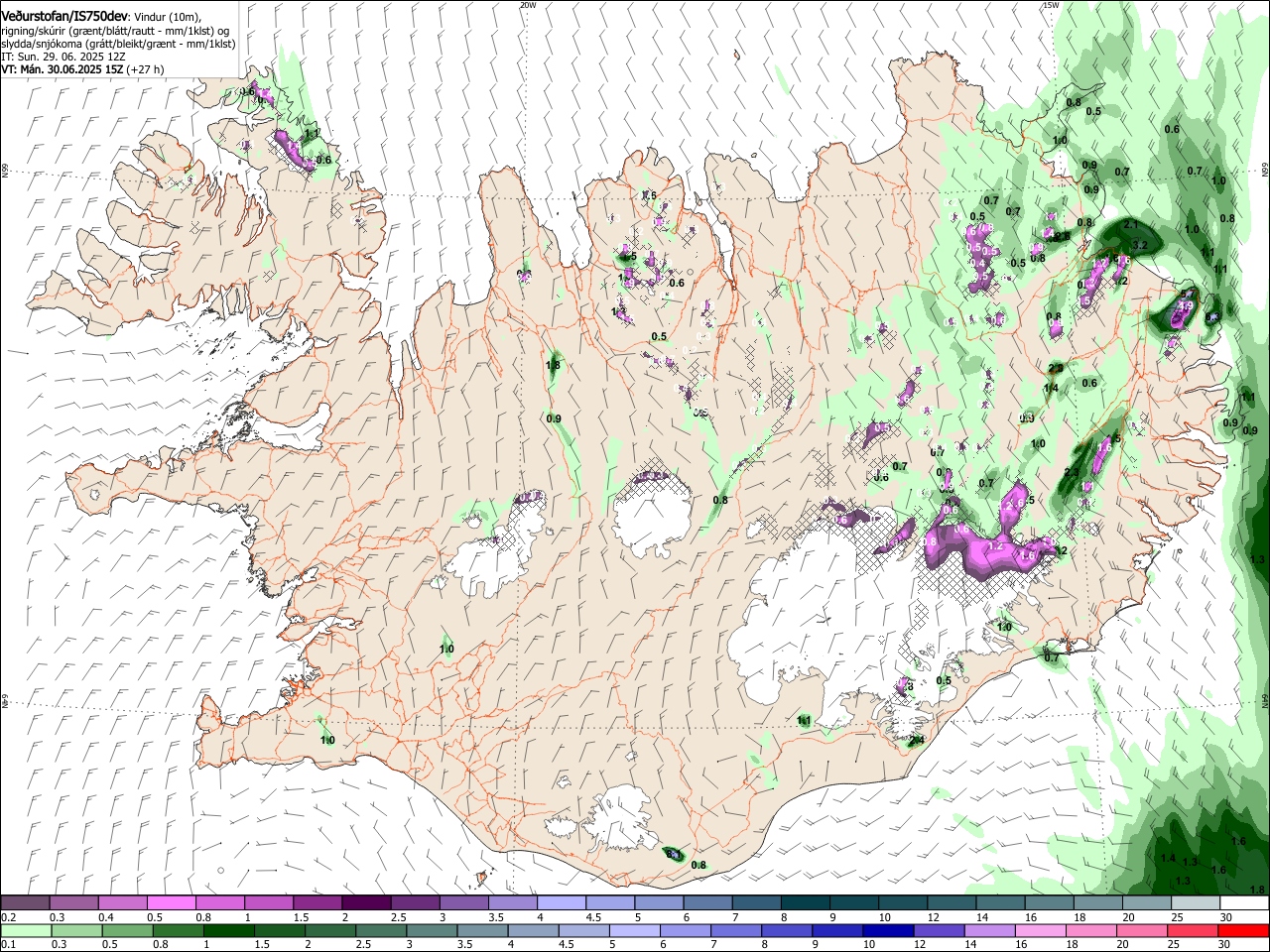Click the Veðurstofan/IS750dev title text
1270x952 pixels.
(x=64, y=16)
